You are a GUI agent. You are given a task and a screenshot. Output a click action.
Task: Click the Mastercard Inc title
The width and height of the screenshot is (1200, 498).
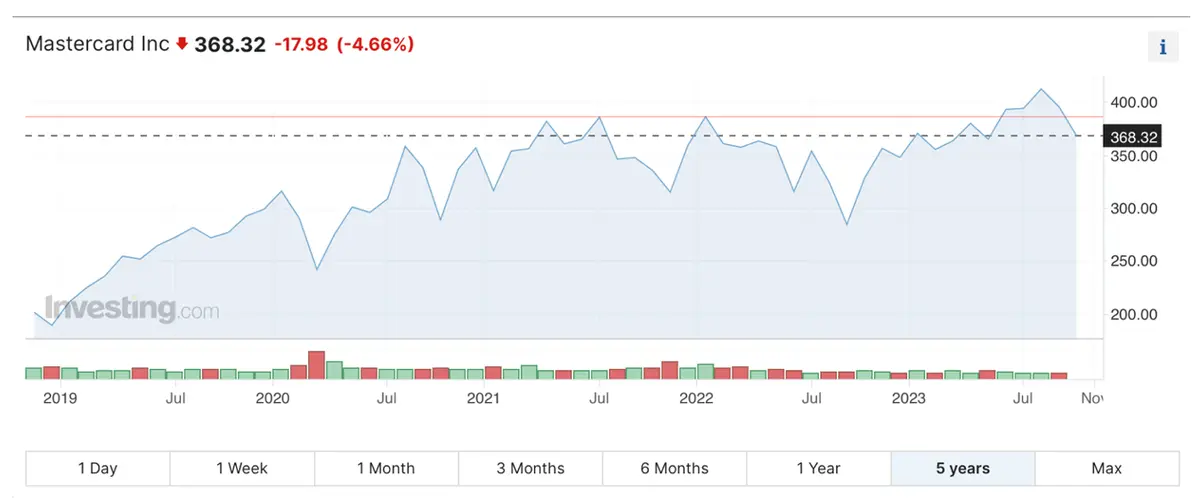[97, 44]
